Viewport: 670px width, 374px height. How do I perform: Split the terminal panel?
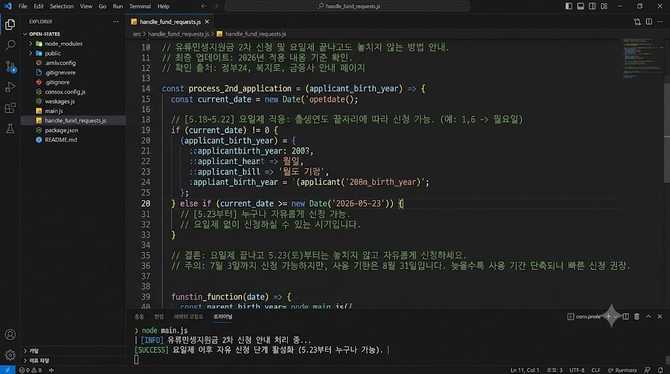pyautogui.click(x=626, y=316)
